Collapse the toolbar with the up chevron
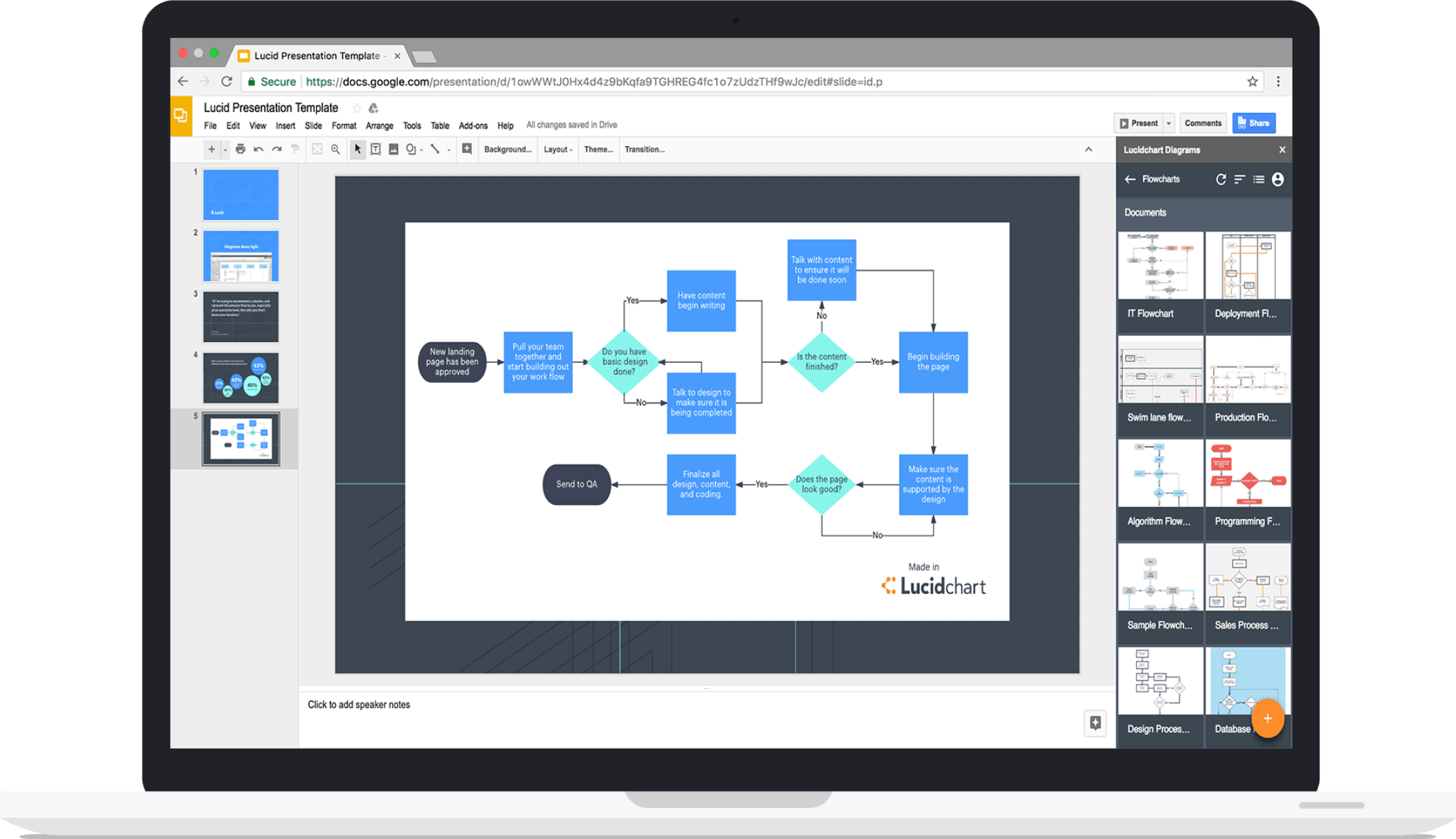Screen dimensions: 1456x839 tap(1088, 149)
